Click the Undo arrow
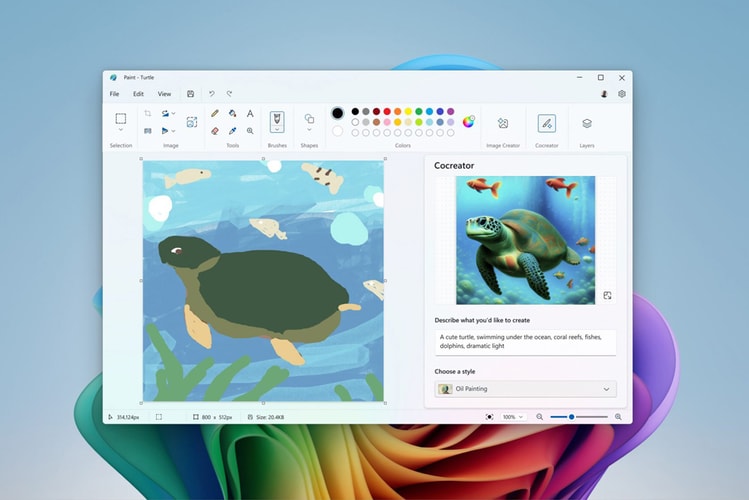749x500 pixels. [212, 94]
